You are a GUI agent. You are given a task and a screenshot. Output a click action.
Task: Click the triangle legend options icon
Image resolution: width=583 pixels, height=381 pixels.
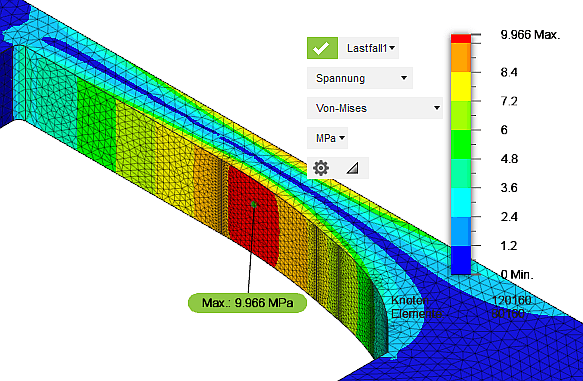(352, 168)
